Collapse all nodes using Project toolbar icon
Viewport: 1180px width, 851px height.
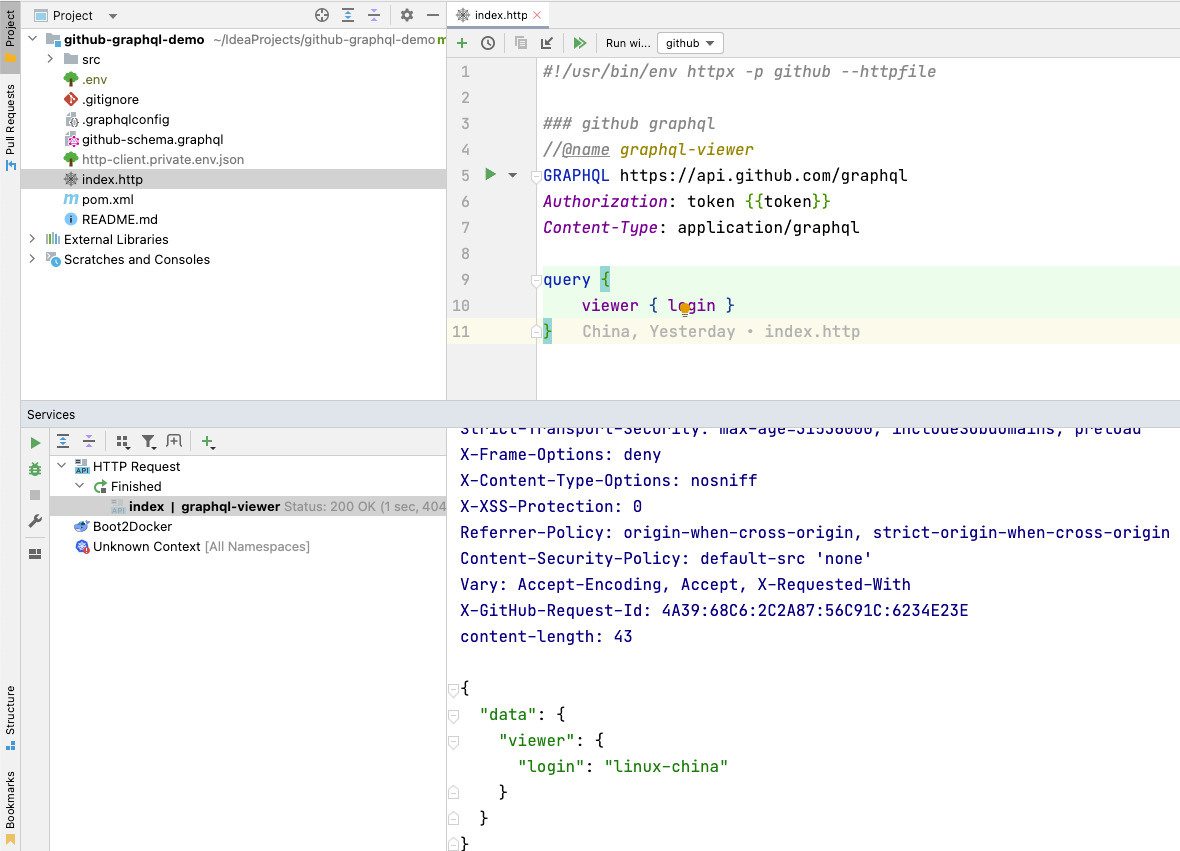(x=374, y=15)
